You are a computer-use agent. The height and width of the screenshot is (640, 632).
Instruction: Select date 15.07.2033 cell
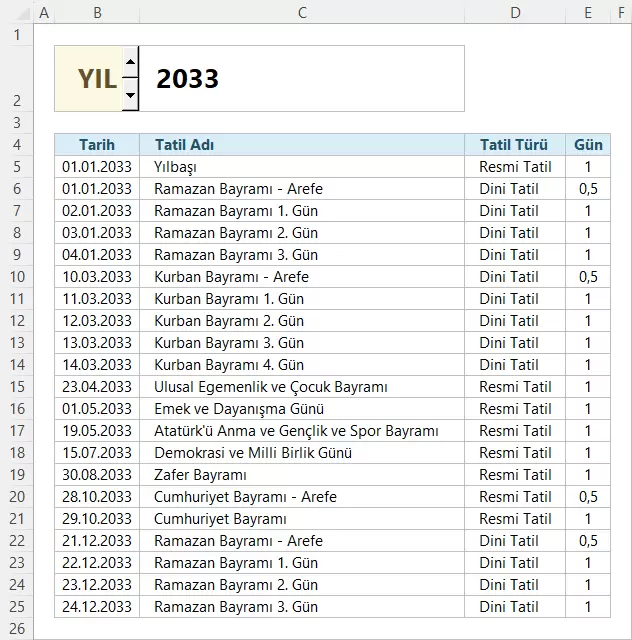97,453
